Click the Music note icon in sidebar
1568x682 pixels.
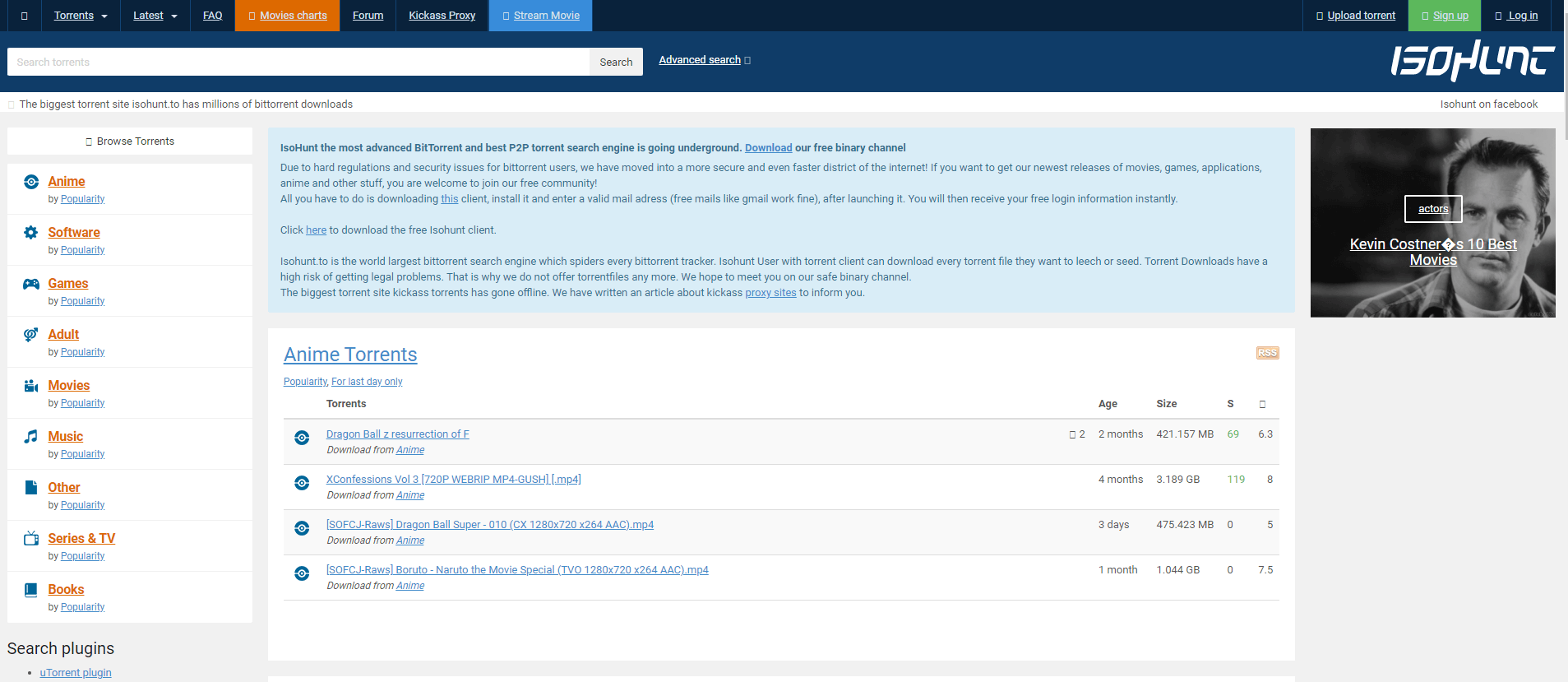[x=31, y=437]
